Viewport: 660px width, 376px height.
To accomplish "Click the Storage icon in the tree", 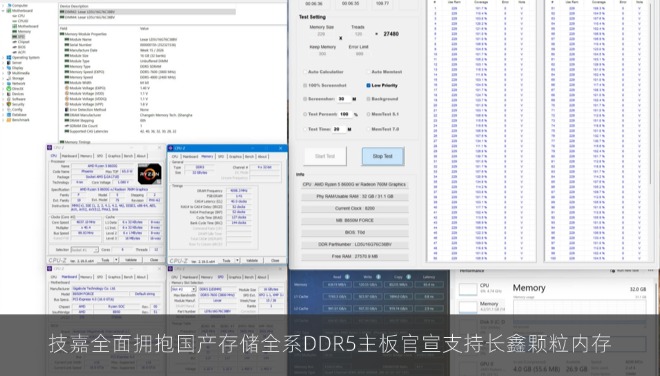I will coord(9,78).
